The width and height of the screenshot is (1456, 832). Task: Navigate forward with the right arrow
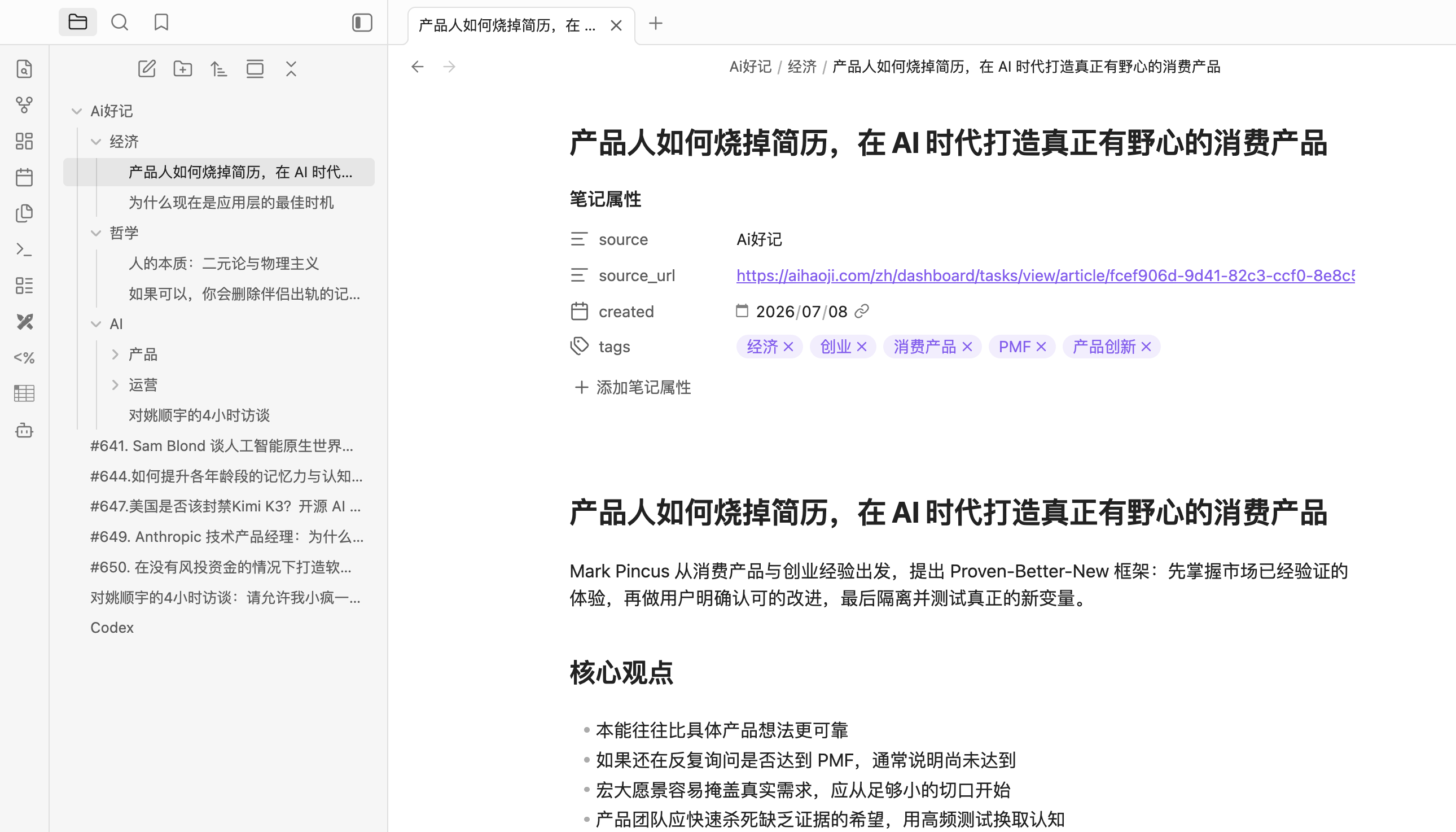coord(450,67)
